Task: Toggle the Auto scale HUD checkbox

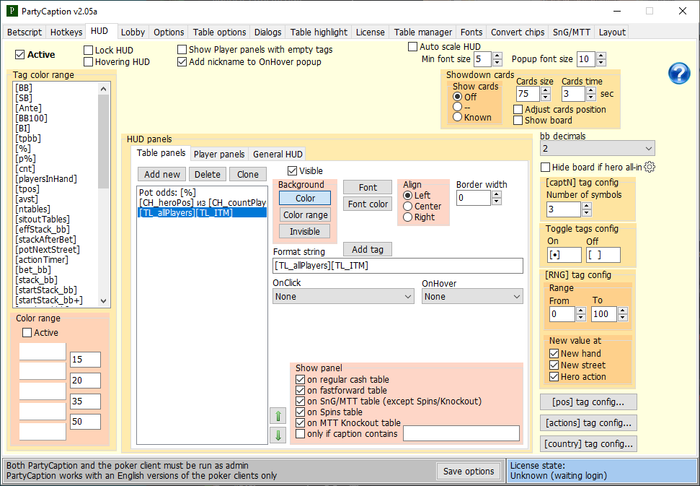Action: tap(414, 47)
